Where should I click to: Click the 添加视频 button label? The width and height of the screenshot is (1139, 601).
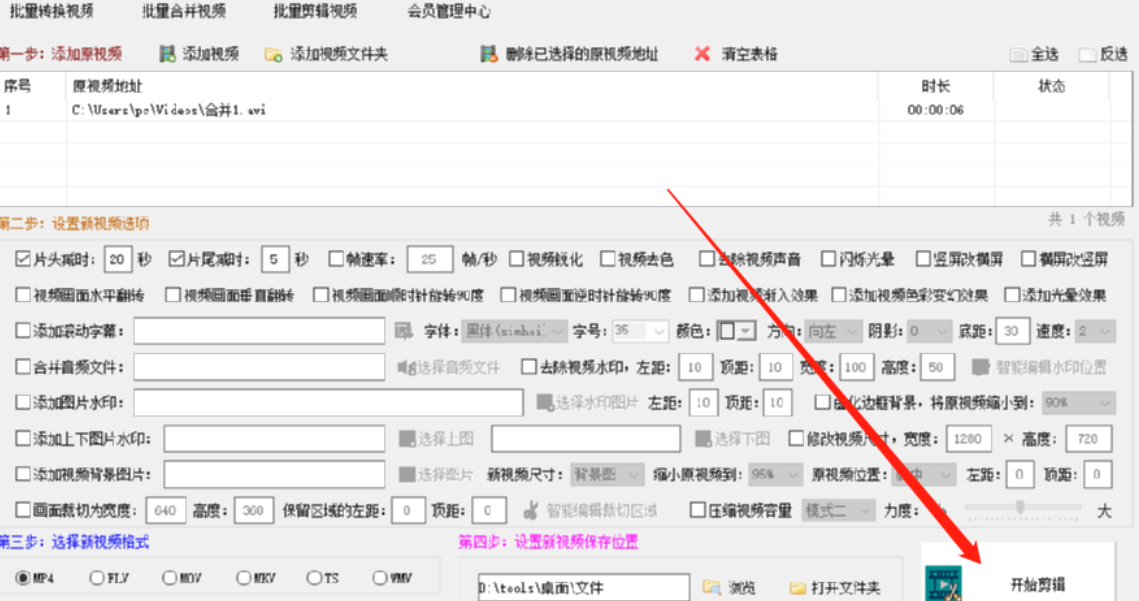(210, 54)
